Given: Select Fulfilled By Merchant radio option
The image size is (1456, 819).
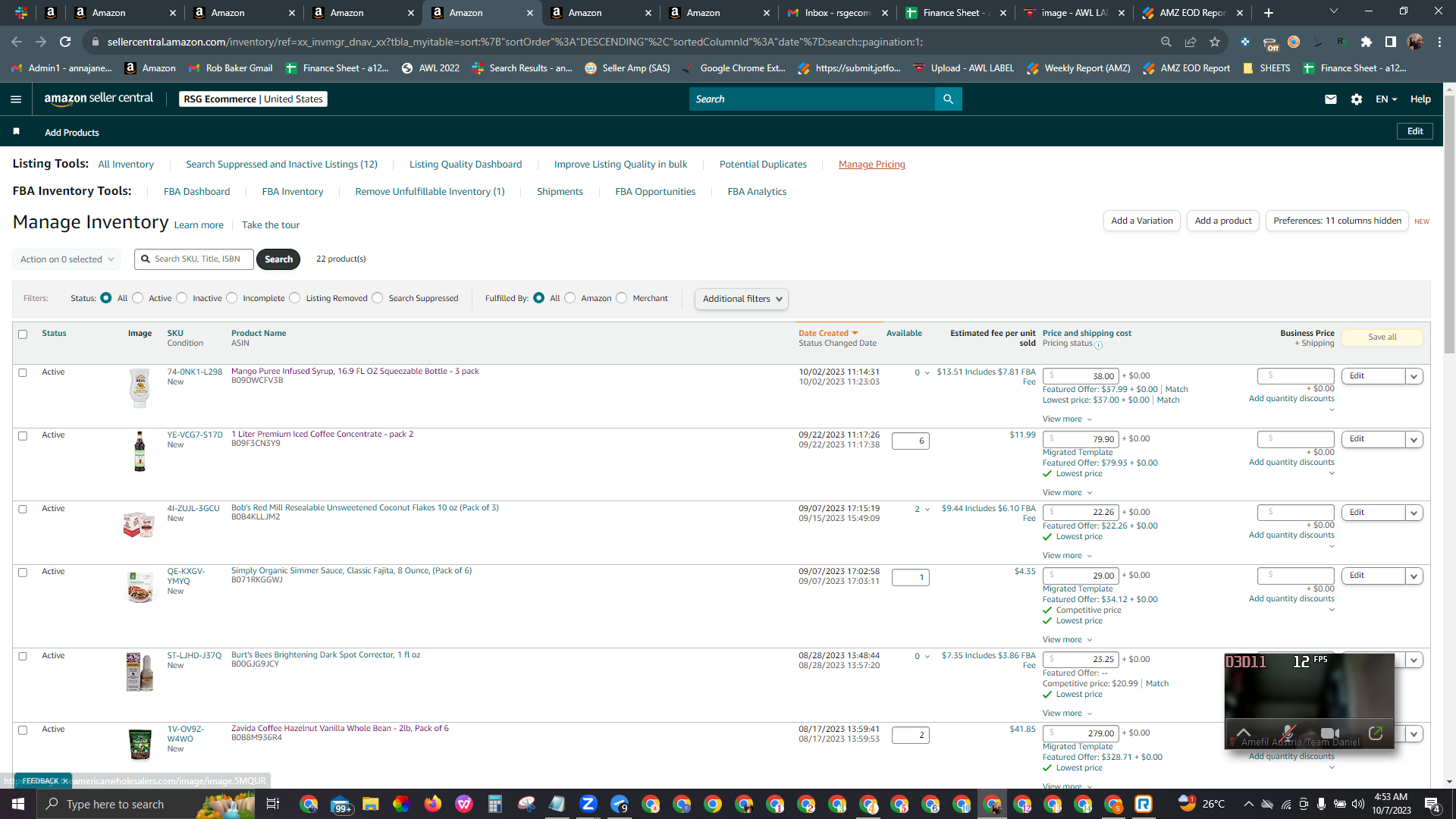Looking at the screenshot, I should tap(622, 298).
